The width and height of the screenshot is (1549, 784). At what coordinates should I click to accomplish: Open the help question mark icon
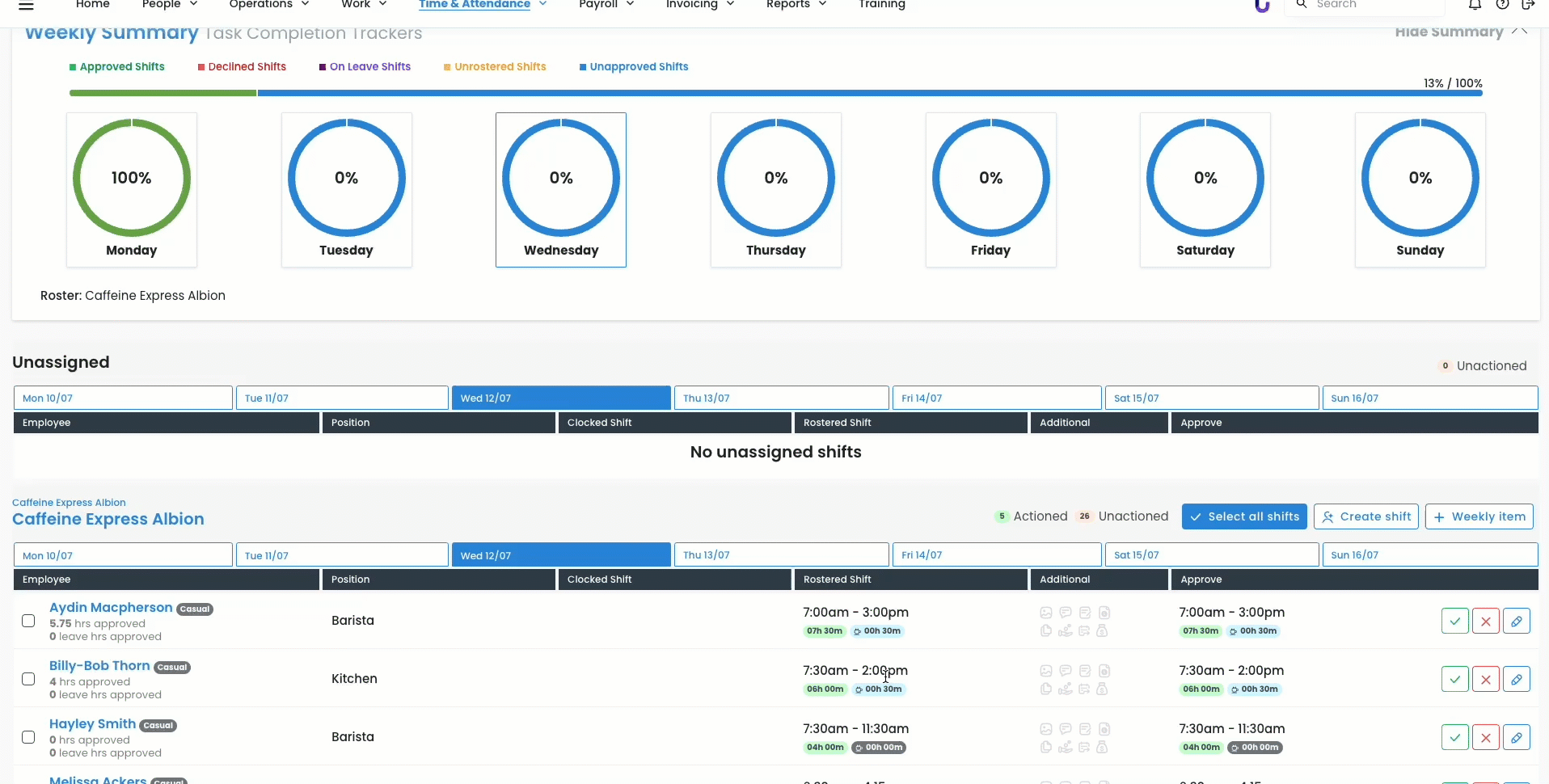click(x=1502, y=5)
